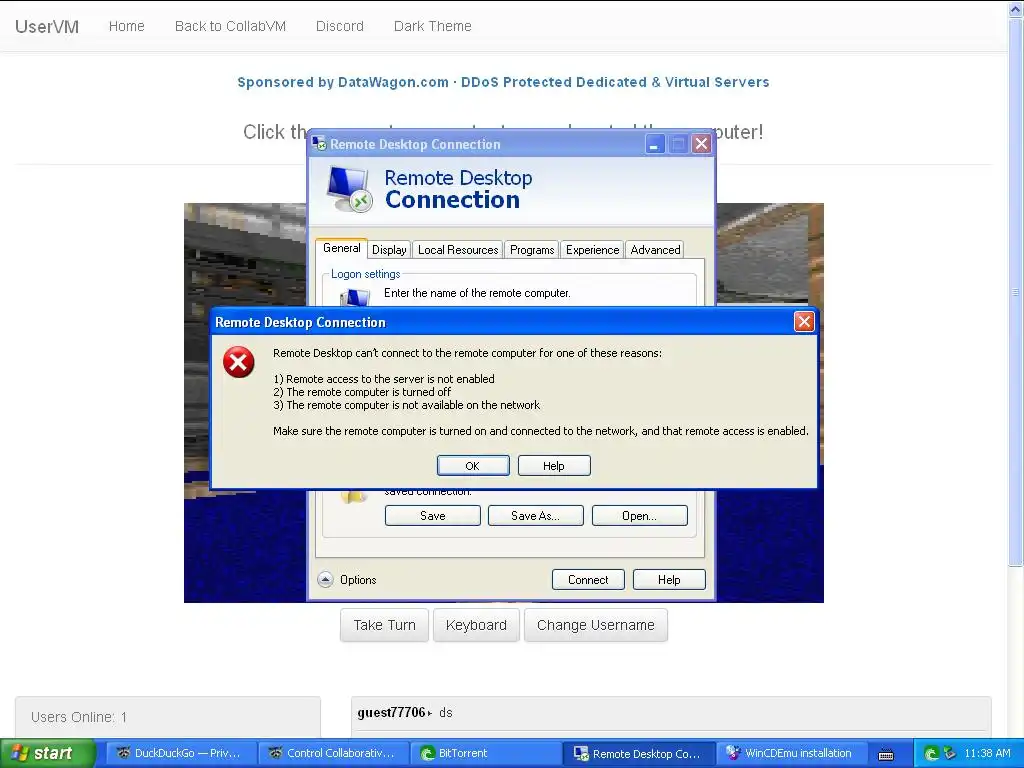Click the red error icon in dialog
This screenshot has height=768, width=1024.
click(x=238, y=362)
